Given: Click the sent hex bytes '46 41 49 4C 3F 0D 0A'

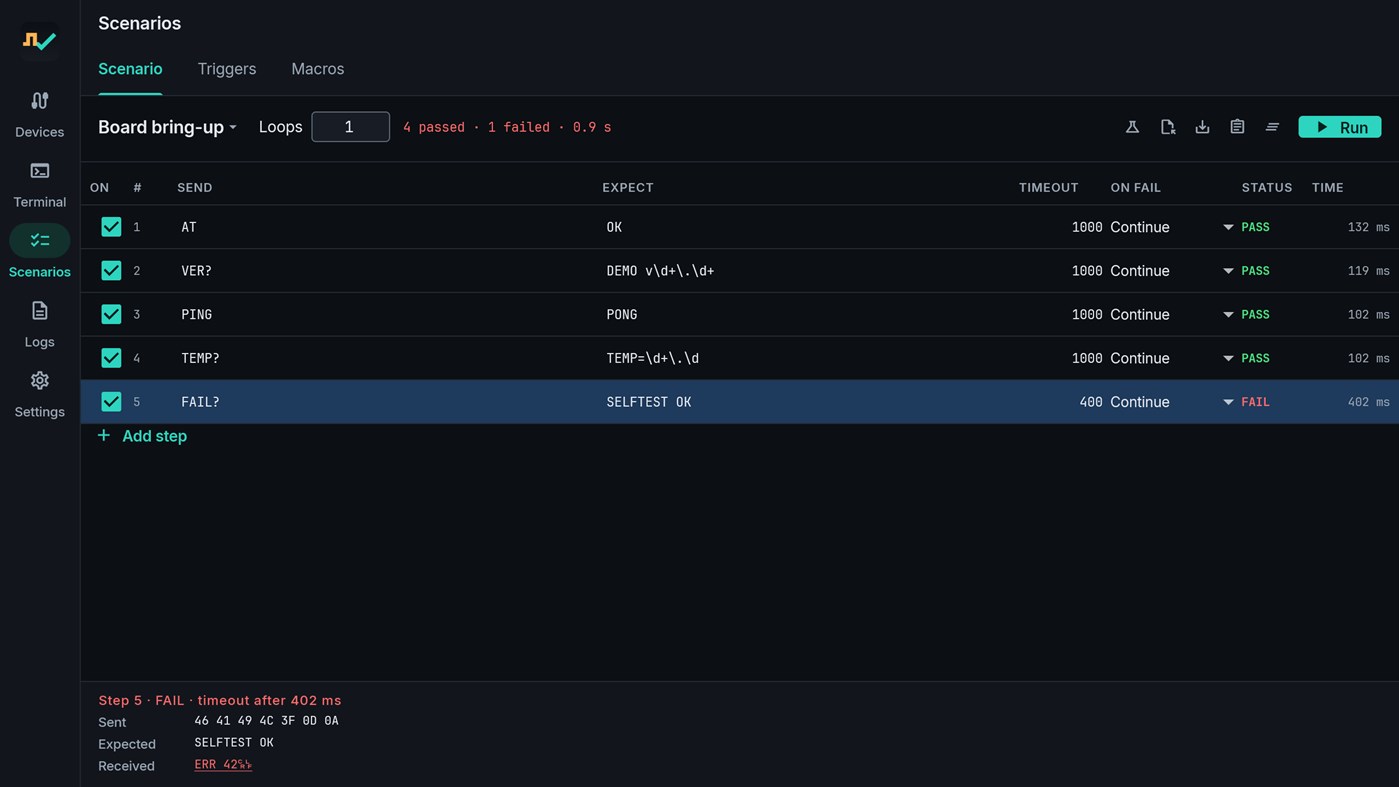Looking at the screenshot, I should 266,721.
